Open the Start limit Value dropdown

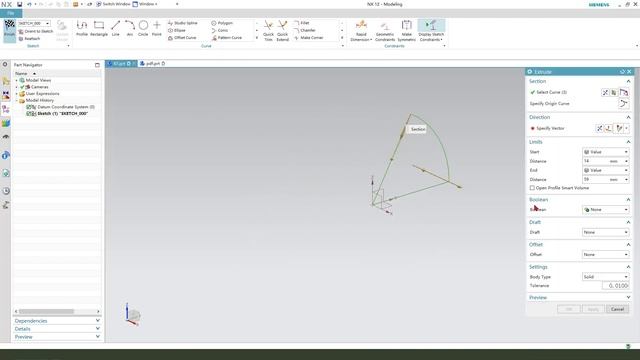click(605, 152)
